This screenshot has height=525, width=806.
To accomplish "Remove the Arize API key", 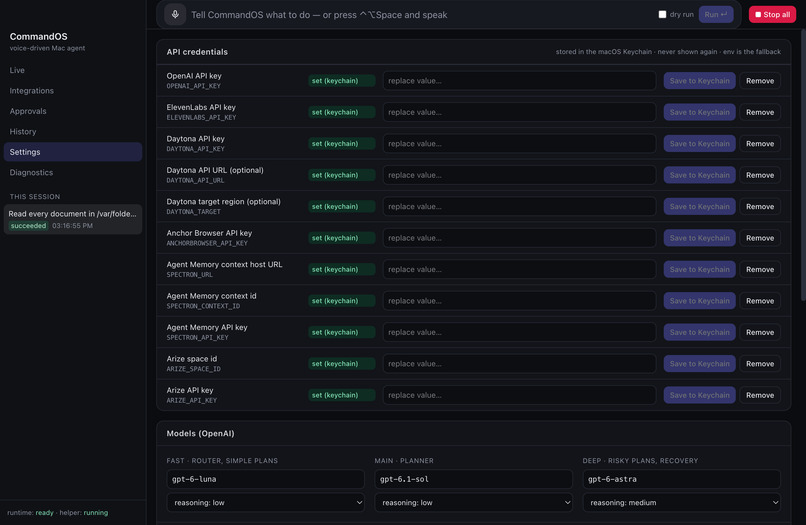I will [x=760, y=395].
